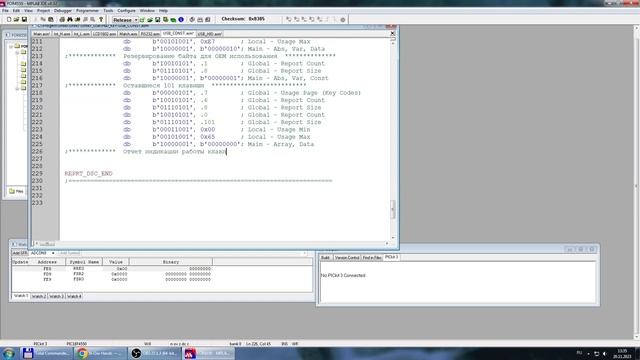Open the Build tab in Output window
Image resolution: width=640 pixels, height=360 pixels.
(x=325, y=258)
